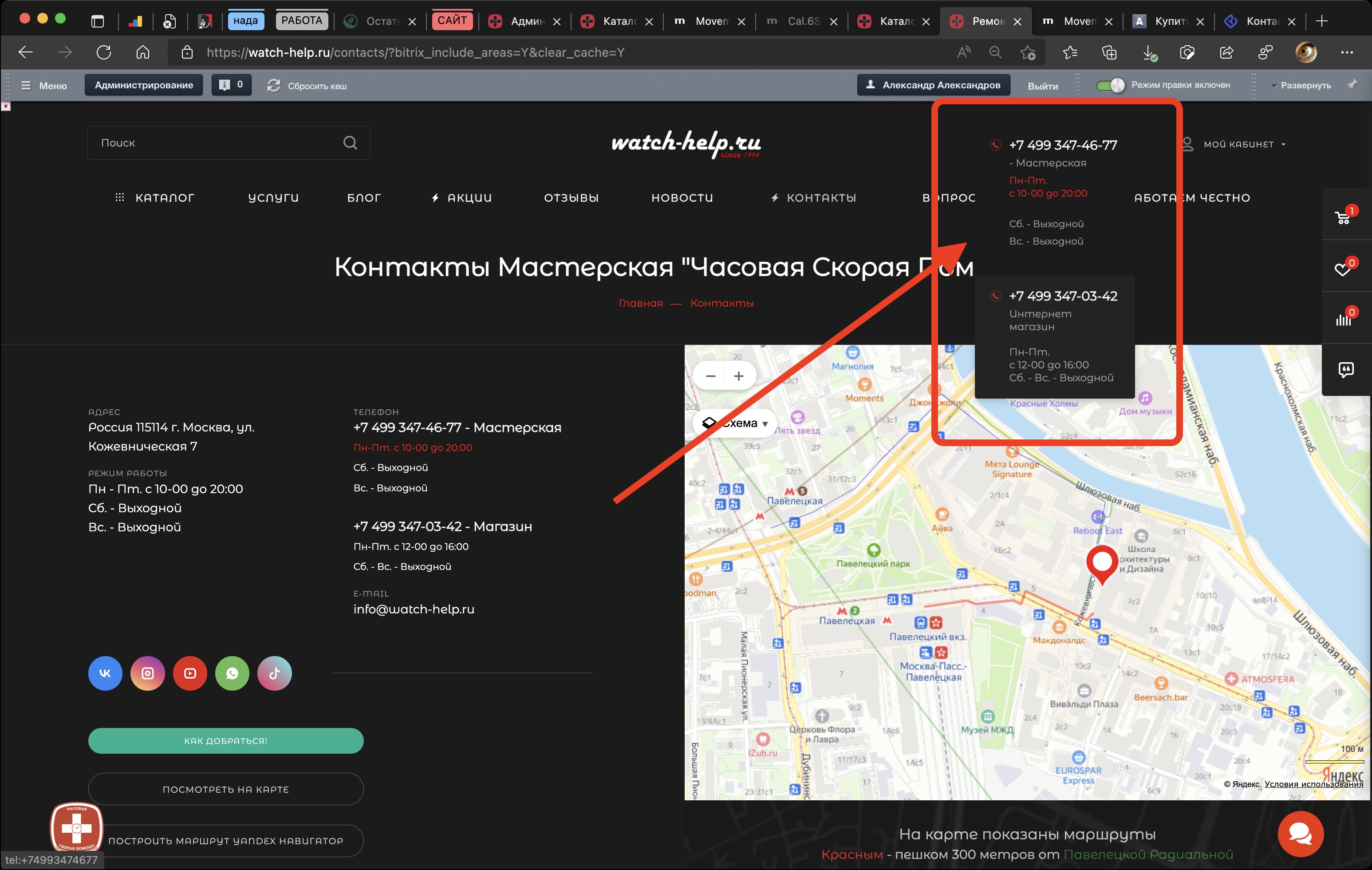Image resolution: width=1372 pixels, height=870 pixels.
Task: Open Блог navigation item
Action: coord(364,198)
